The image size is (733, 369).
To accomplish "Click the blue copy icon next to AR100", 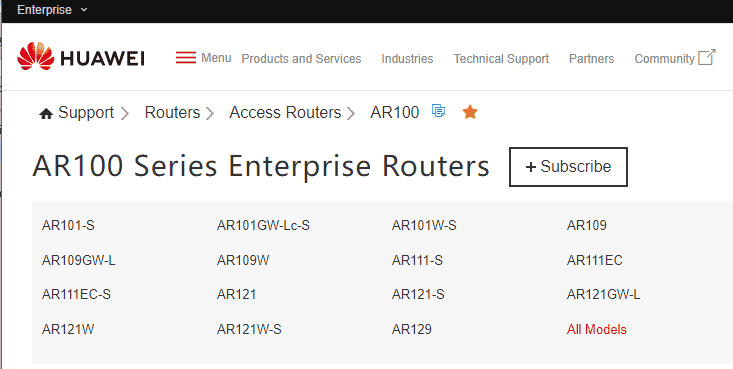I will [438, 111].
